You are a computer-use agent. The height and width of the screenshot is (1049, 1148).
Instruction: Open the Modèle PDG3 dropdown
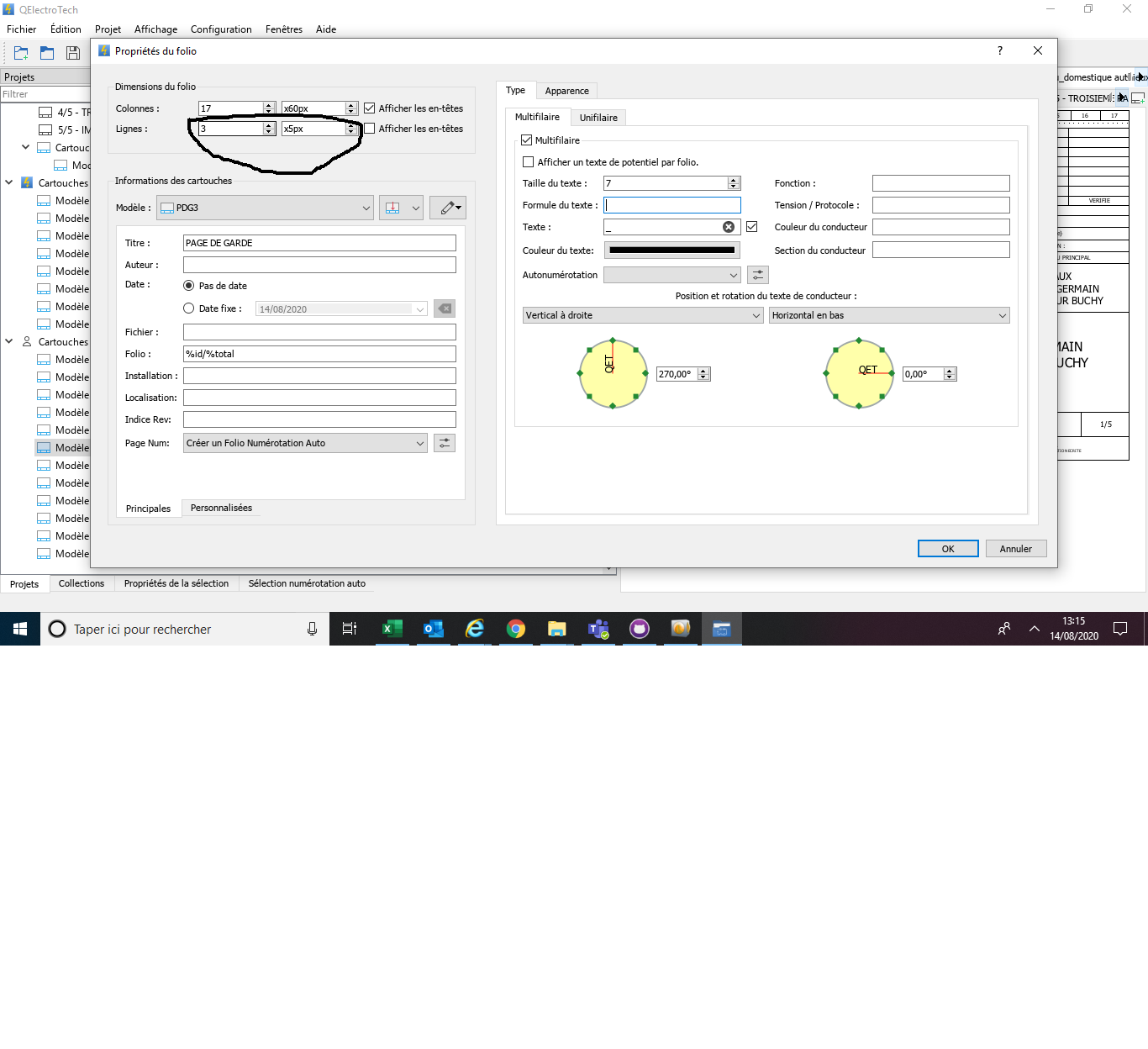[265, 208]
